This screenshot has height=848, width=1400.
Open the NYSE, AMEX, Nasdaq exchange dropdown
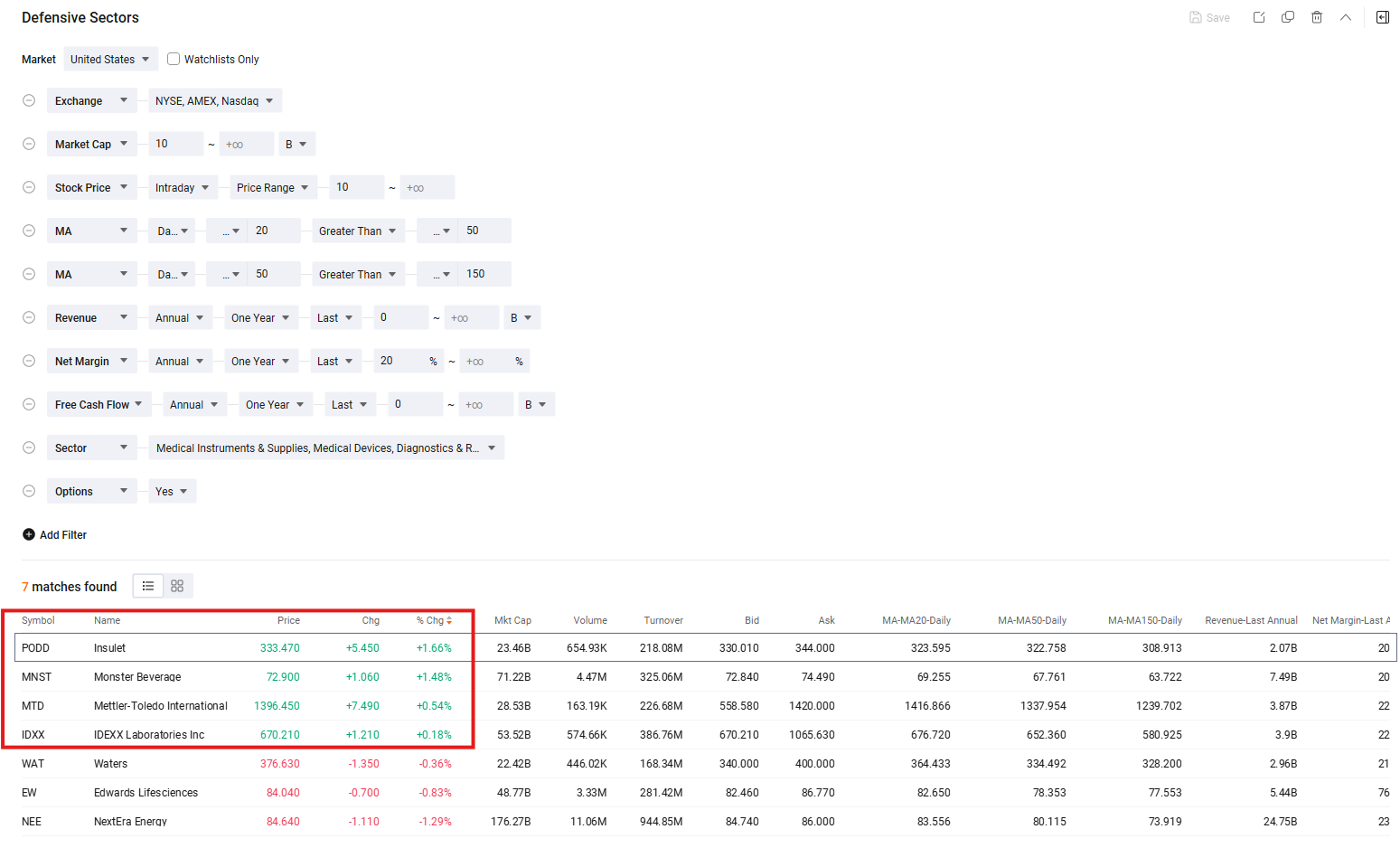pyautogui.click(x=215, y=100)
